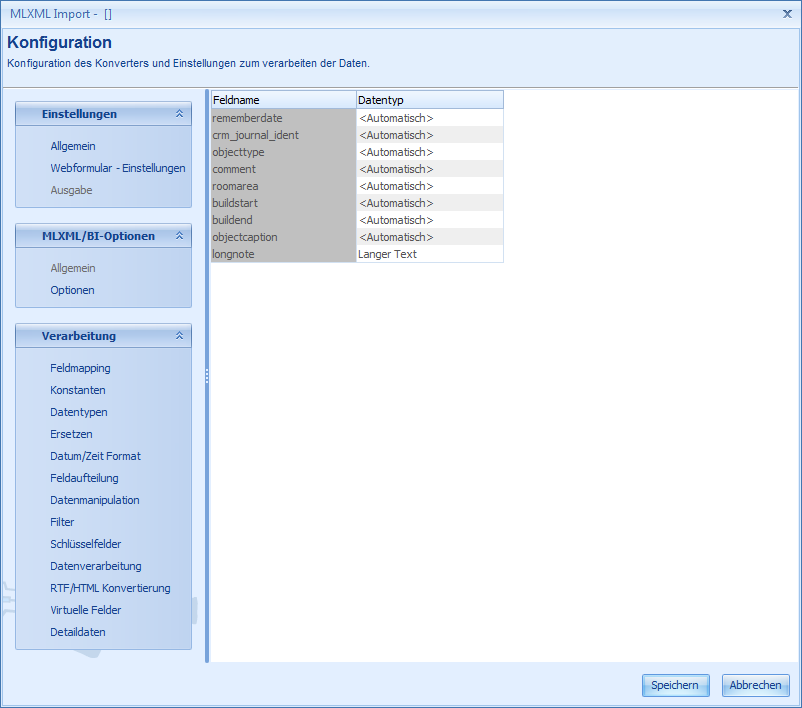Screen dimensions: 802x708
Task: Open the Datentyp selector for objectcaption
Action: pyautogui.click(x=428, y=237)
